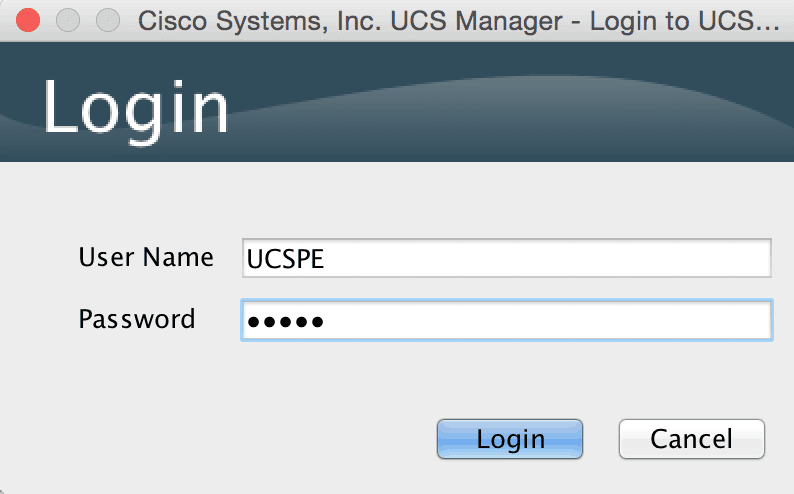
Task: Click the large white Login banner heading
Action: pyautogui.click(x=136, y=109)
